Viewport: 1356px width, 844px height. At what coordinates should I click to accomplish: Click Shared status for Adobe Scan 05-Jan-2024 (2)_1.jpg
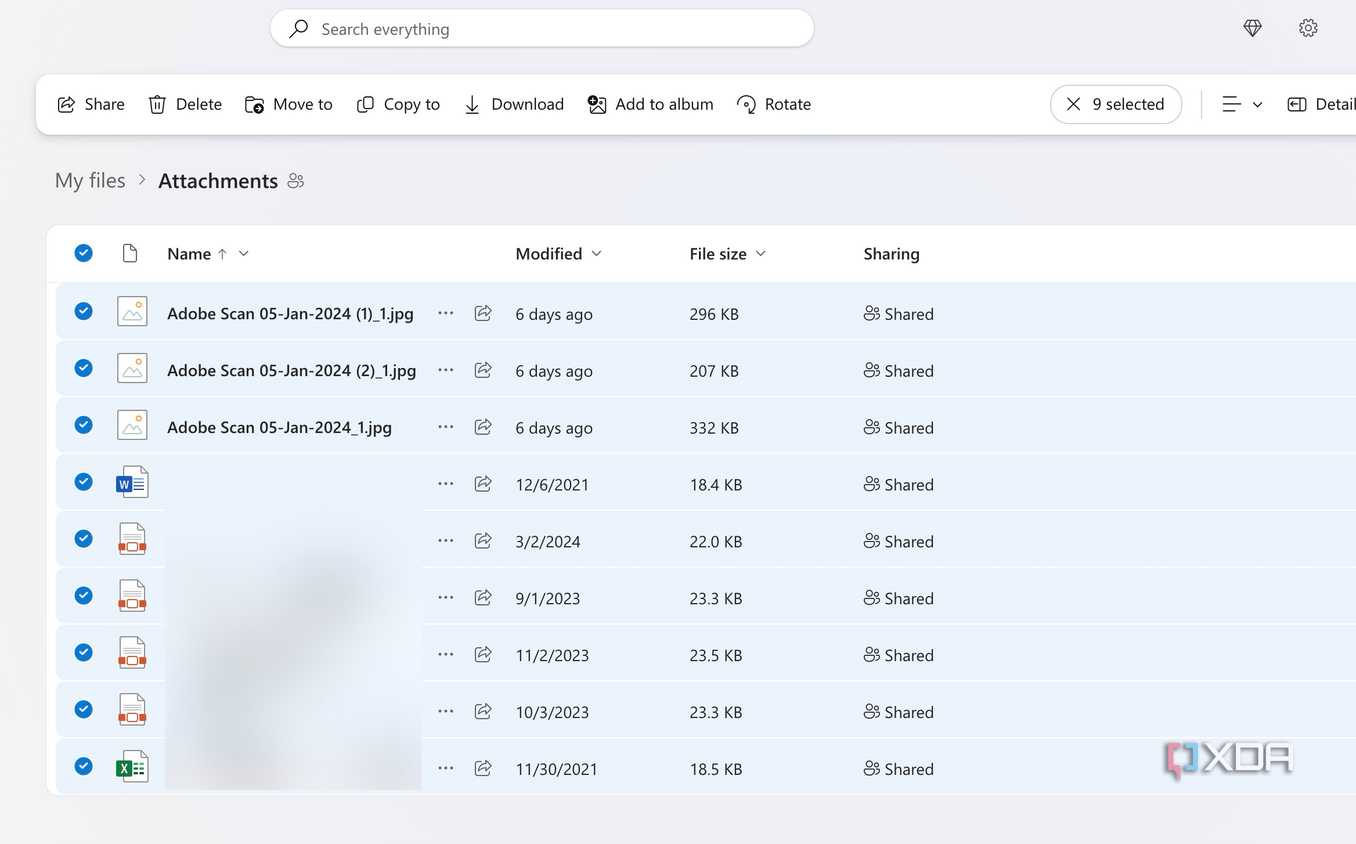(x=898, y=371)
